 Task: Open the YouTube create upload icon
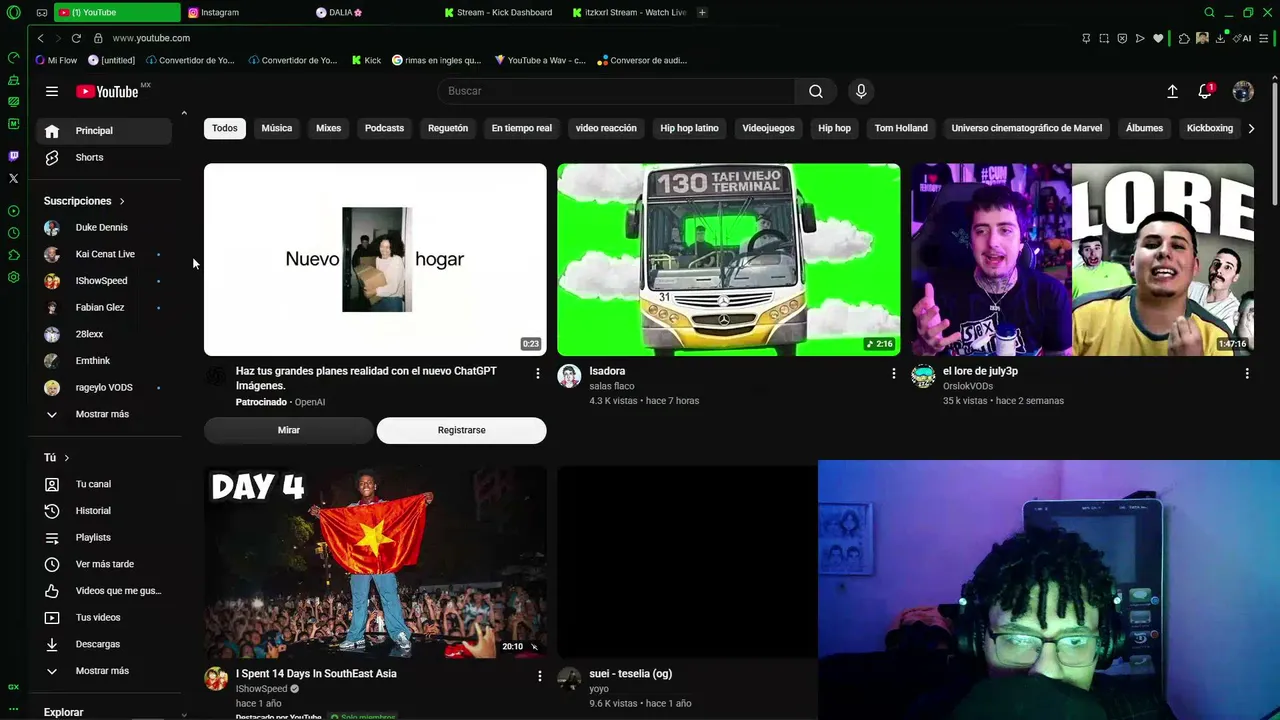(x=1173, y=91)
